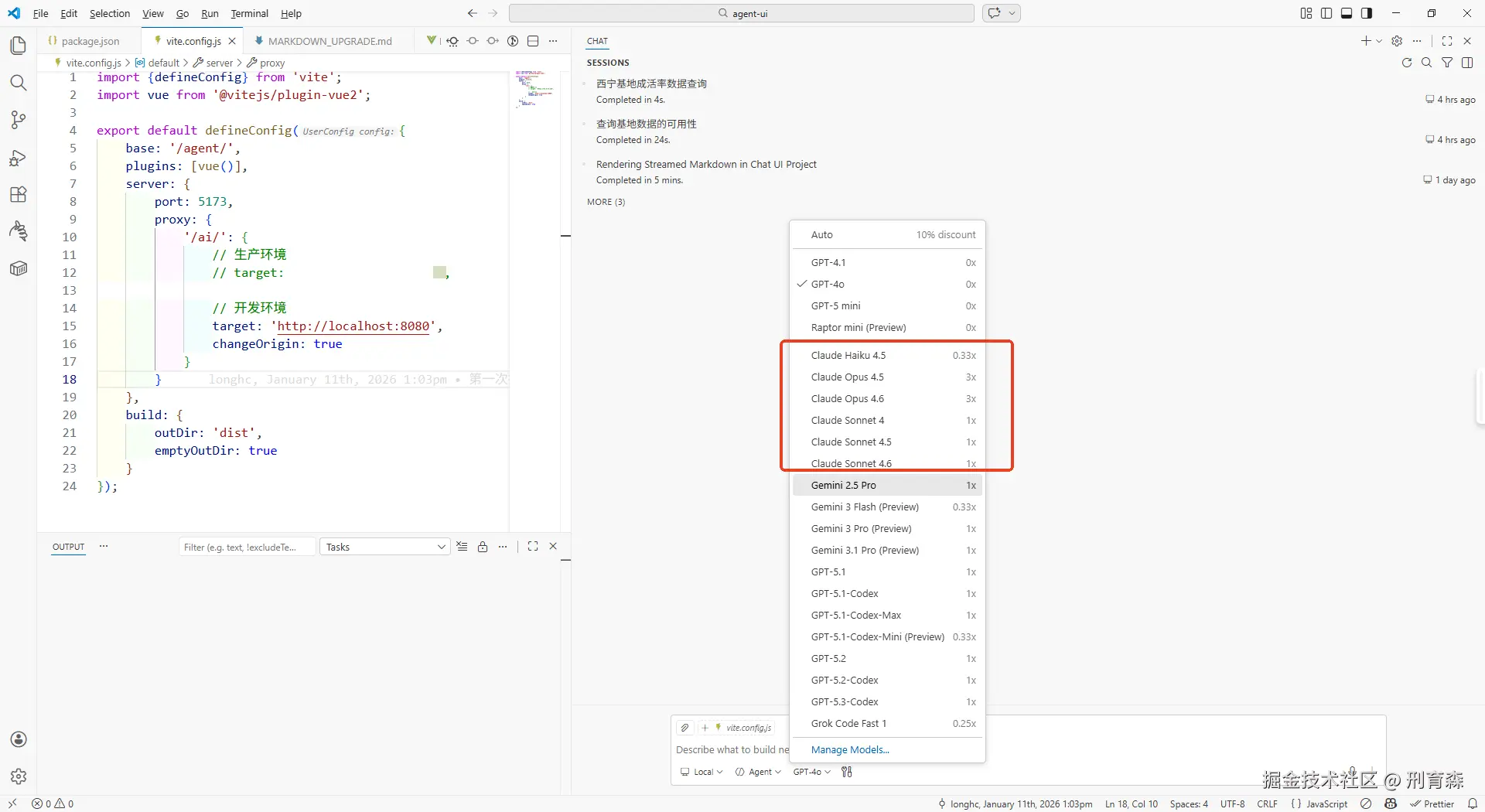The height and width of the screenshot is (812, 1485).
Task: Open the localhost:8080 link in code
Action: [x=353, y=326]
